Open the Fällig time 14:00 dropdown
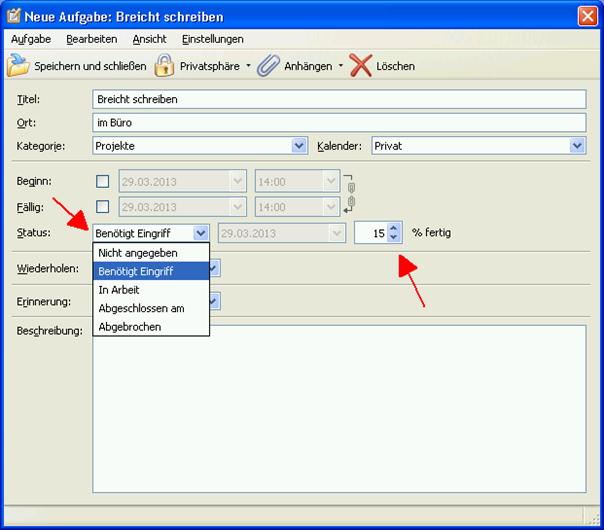This screenshot has width=604, height=530. pos(331,207)
